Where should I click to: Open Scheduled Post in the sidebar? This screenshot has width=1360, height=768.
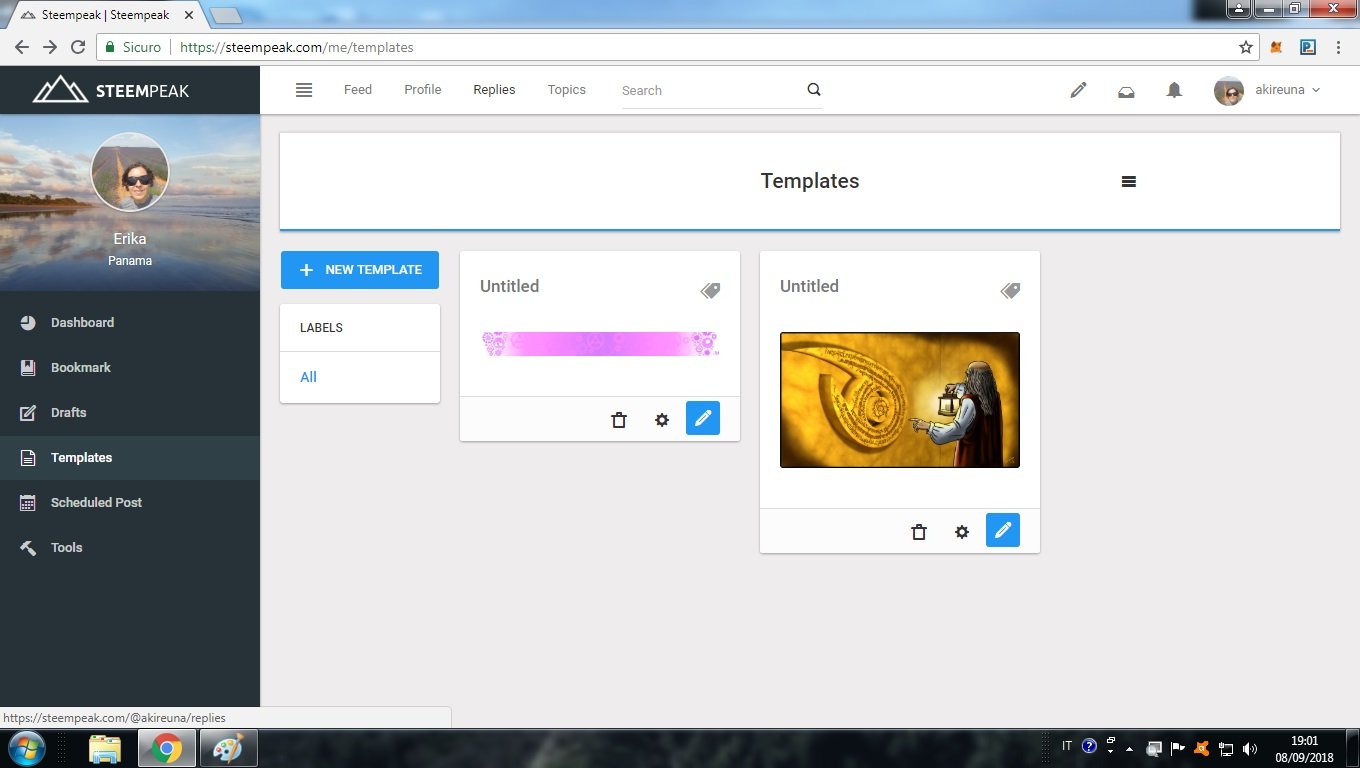pyautogui.click(x=130, y=503)
